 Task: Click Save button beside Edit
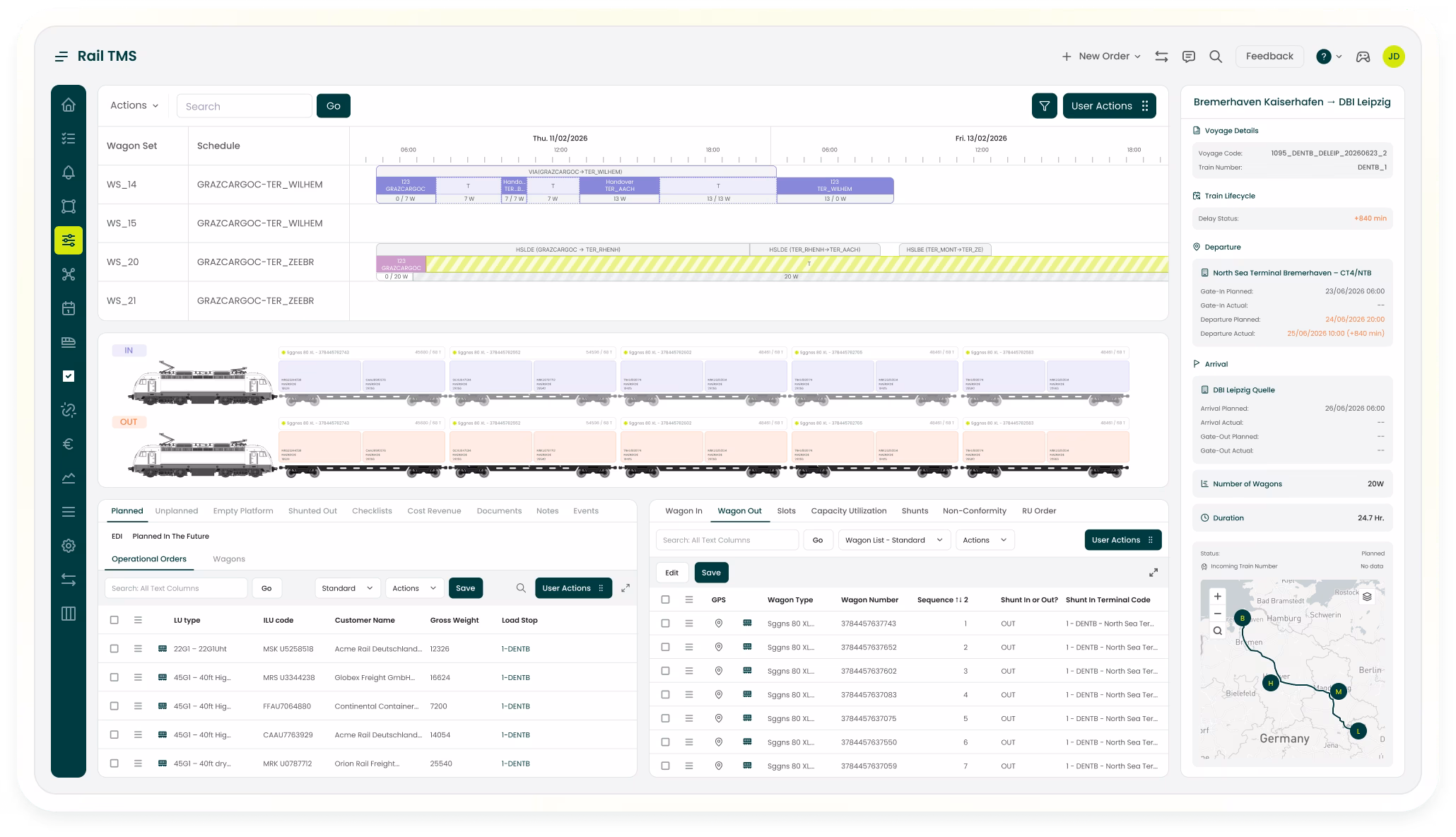coord(711,573)
